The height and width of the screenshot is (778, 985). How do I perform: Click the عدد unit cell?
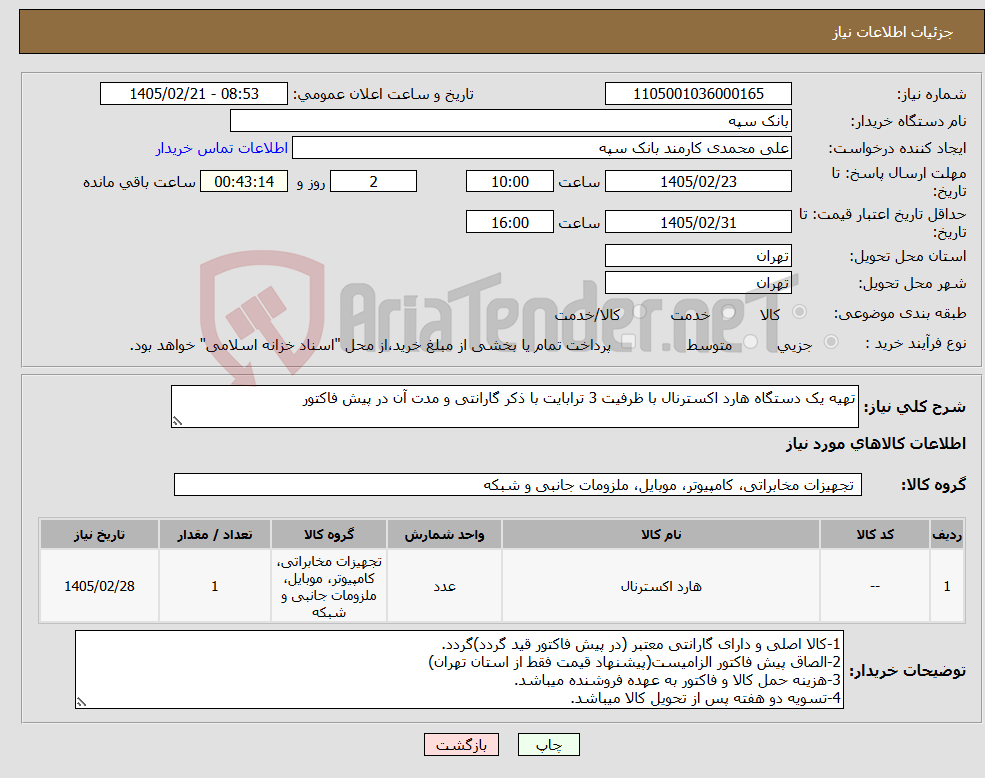[x=444, y=586]
